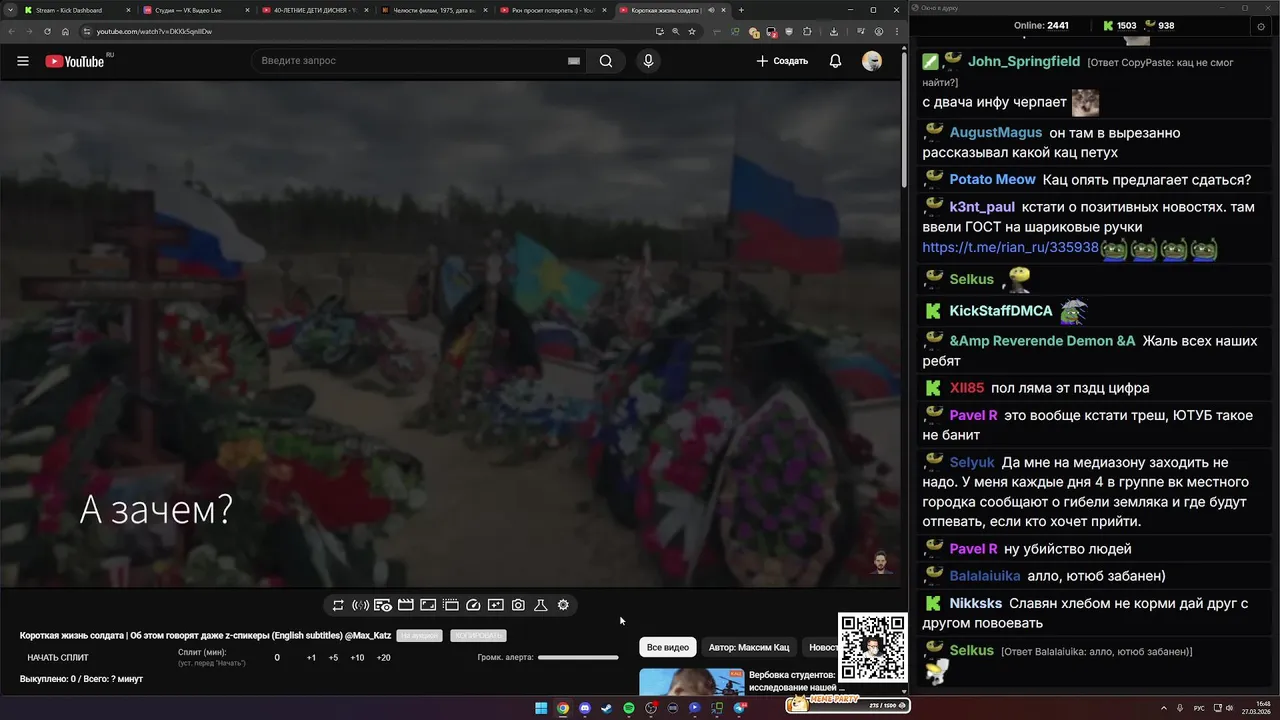Open the speedometer playback speed icon
The width and height of the screenshot is (1280, 720).
[x=474, y=605]
